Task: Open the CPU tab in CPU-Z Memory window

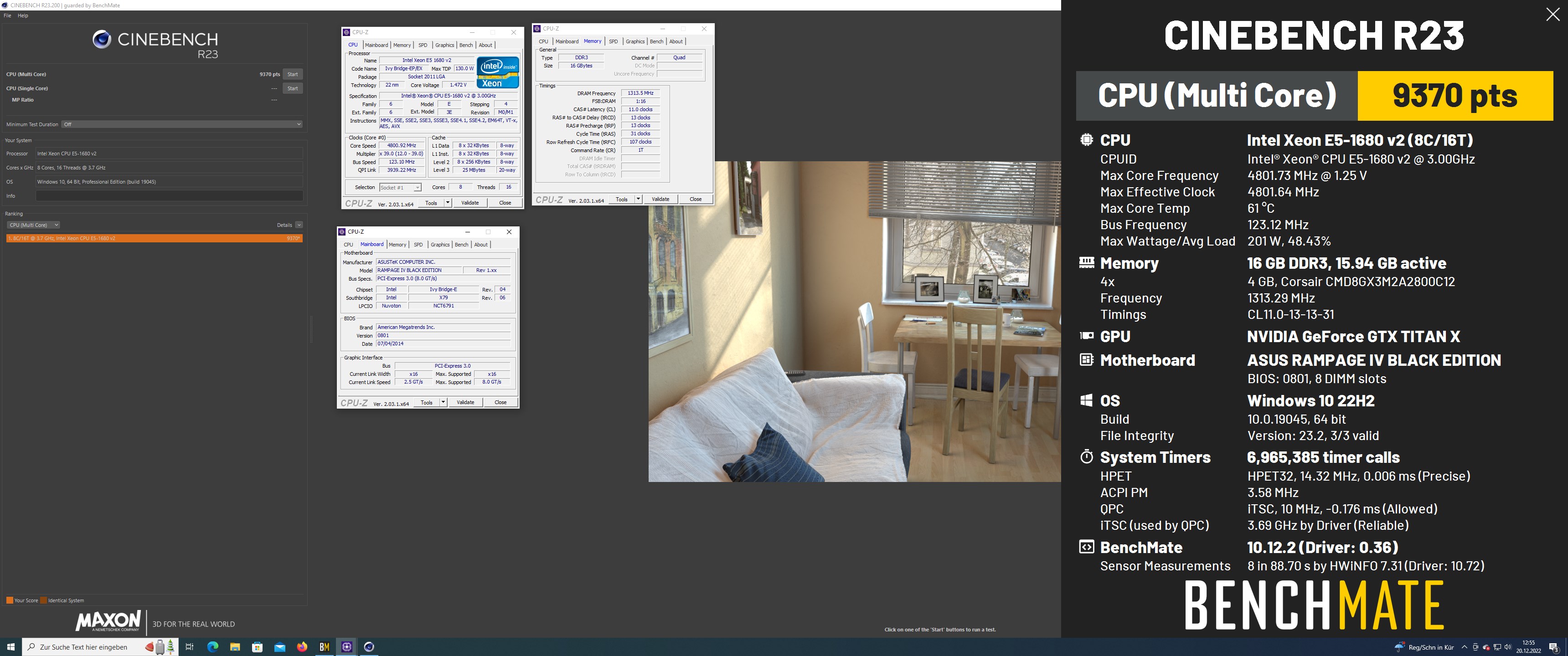Action: [544, 41]
